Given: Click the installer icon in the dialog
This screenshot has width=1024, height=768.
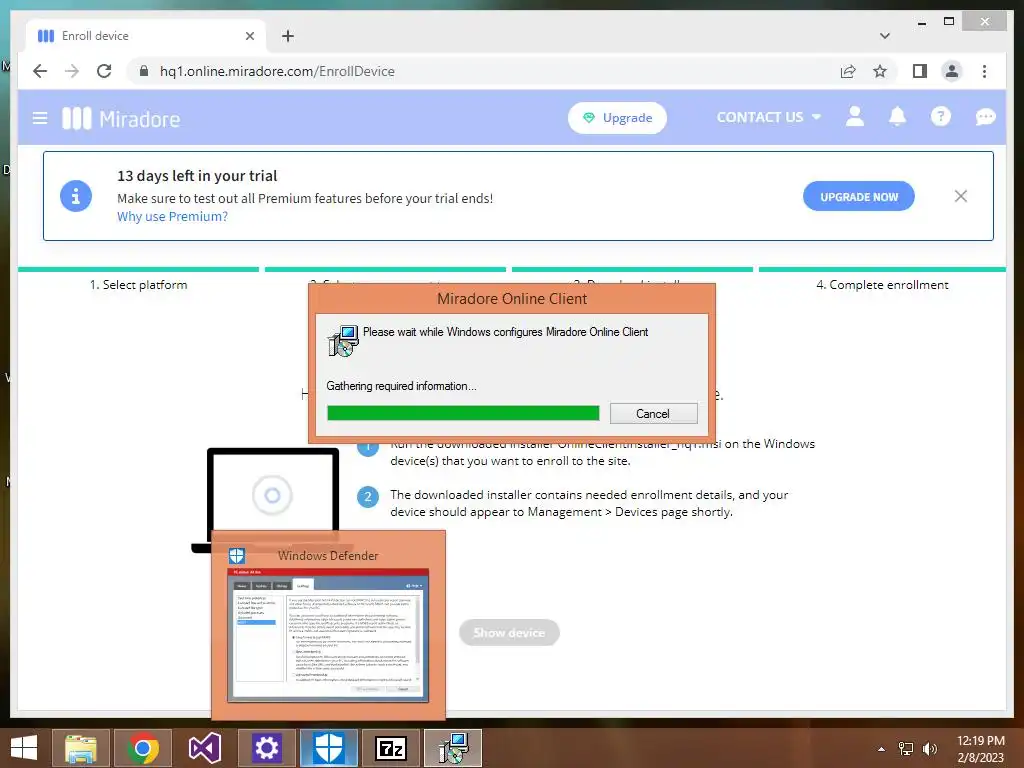Looking at the screenshot, I should point(343,340).
